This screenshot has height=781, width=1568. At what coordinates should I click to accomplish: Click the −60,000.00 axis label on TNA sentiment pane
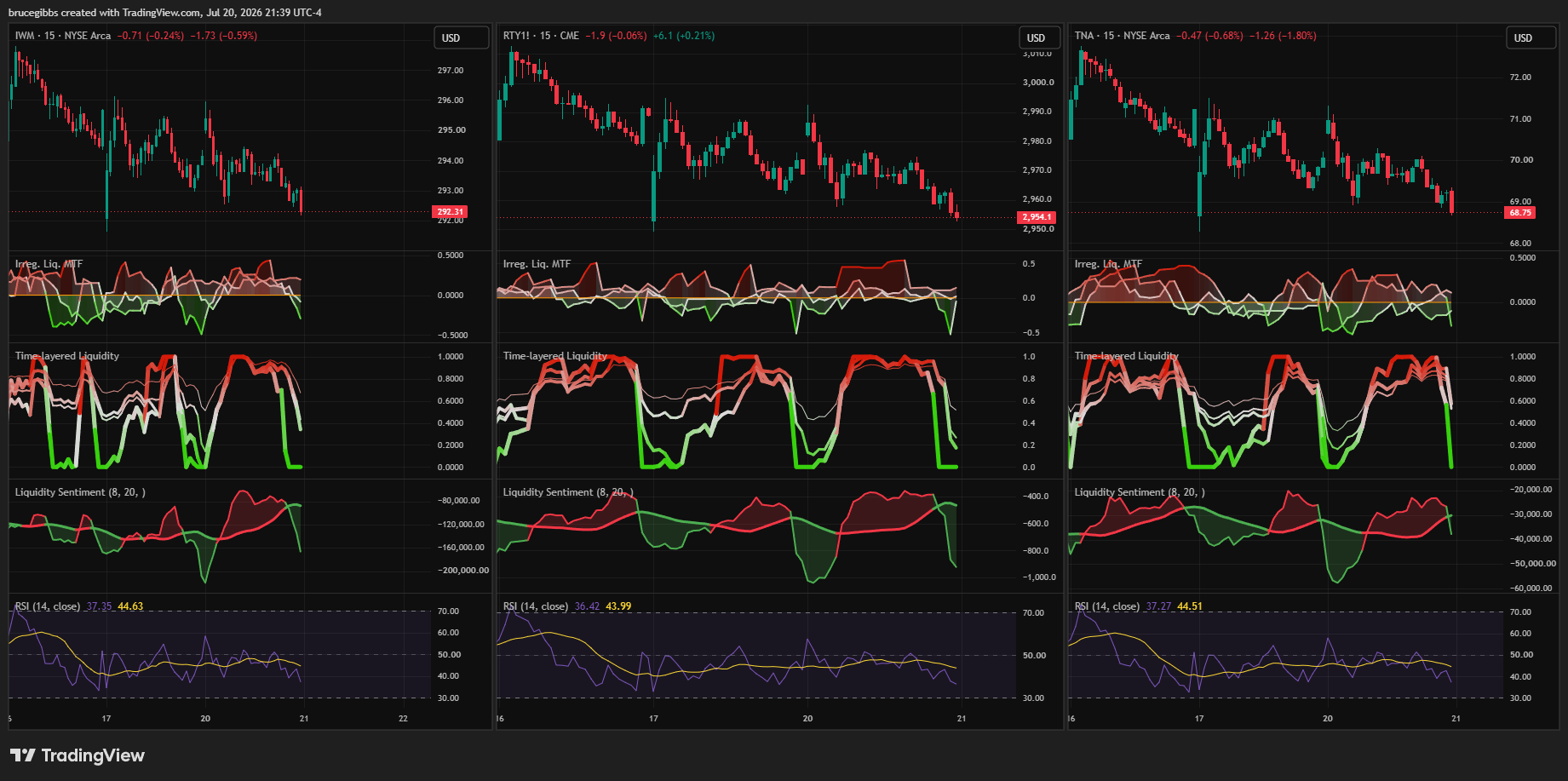coord(1531,589)
